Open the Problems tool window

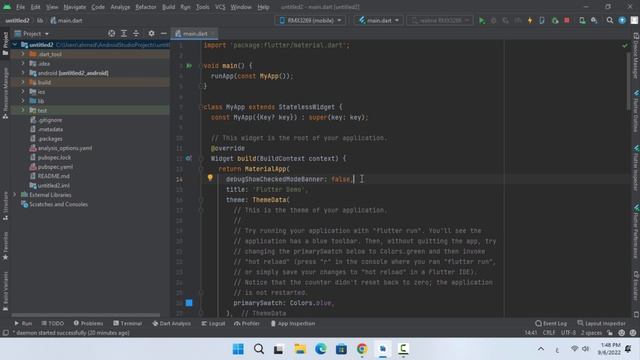(88, 323)
